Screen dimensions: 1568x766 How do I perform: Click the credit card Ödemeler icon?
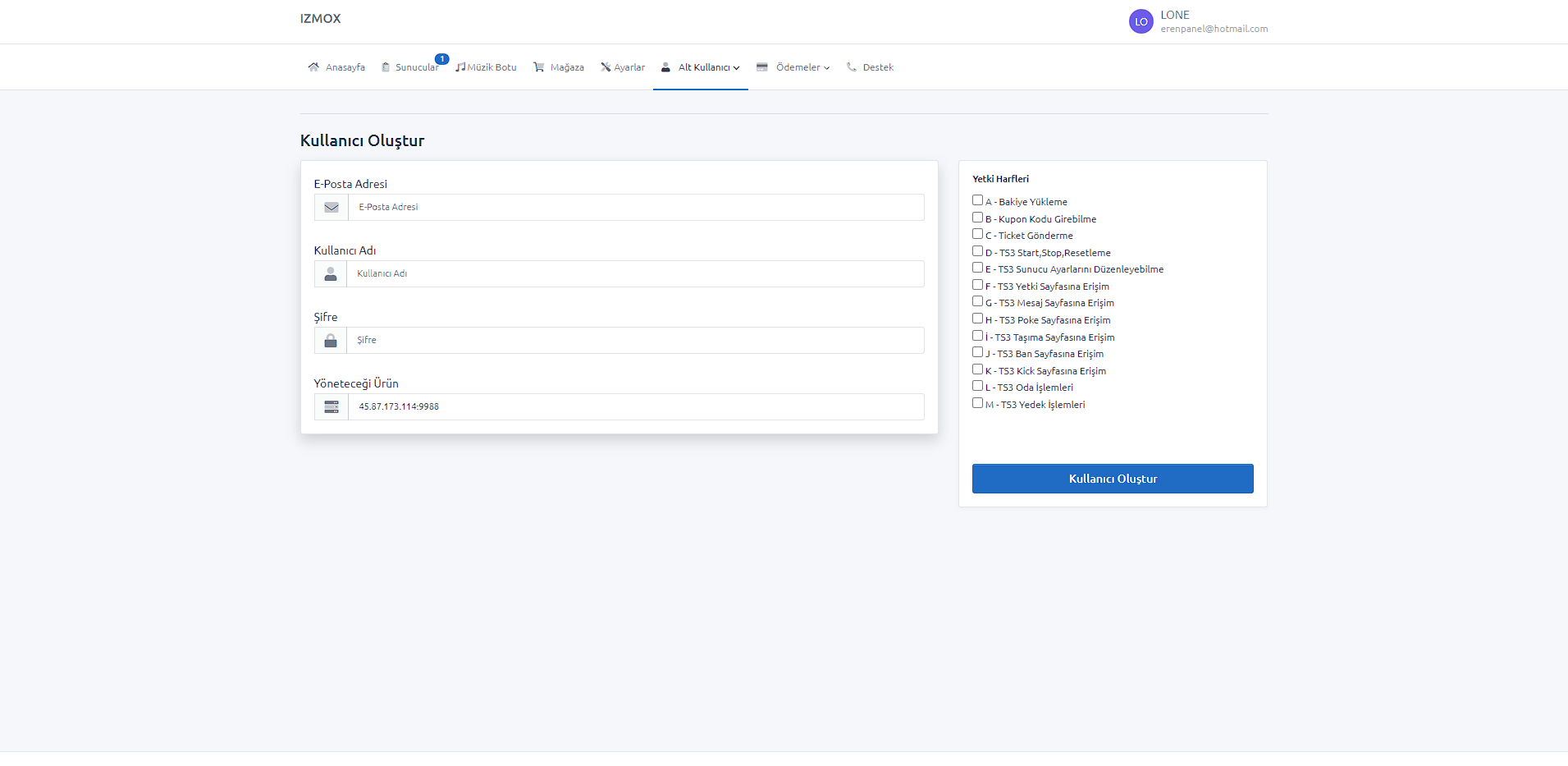coord(761,67)
